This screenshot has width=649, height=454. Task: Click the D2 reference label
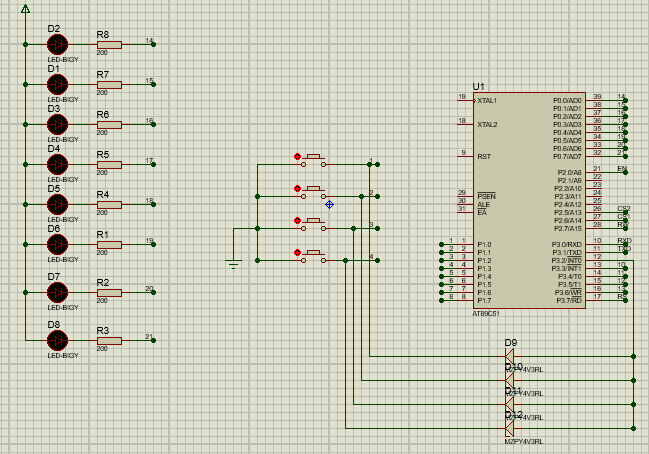click(54, 29)
